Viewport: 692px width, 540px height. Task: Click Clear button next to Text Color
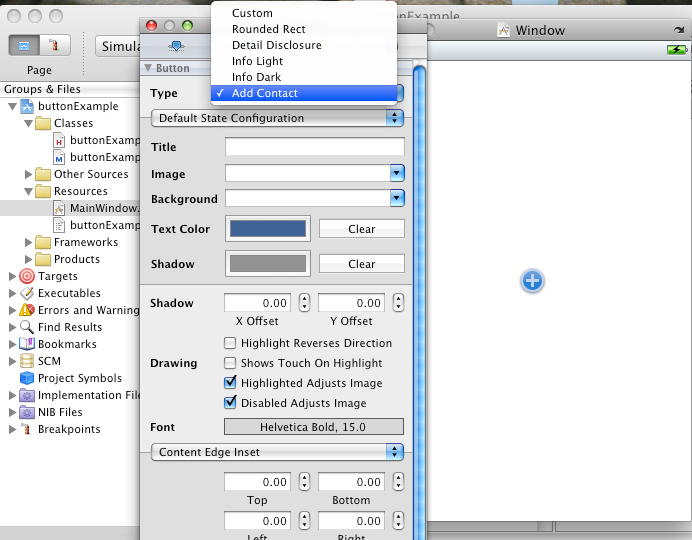361,229
